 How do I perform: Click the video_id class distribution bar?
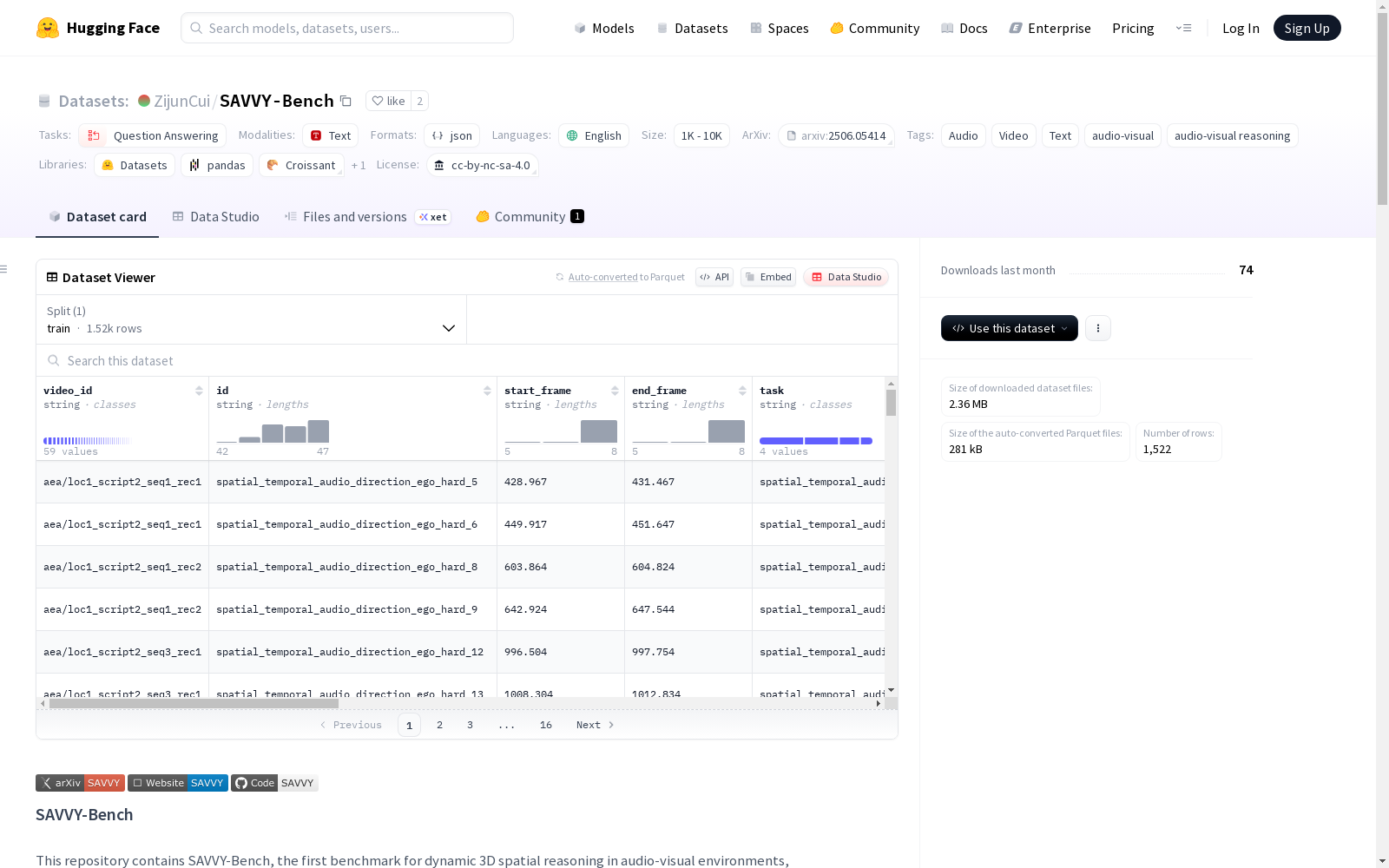87,441
